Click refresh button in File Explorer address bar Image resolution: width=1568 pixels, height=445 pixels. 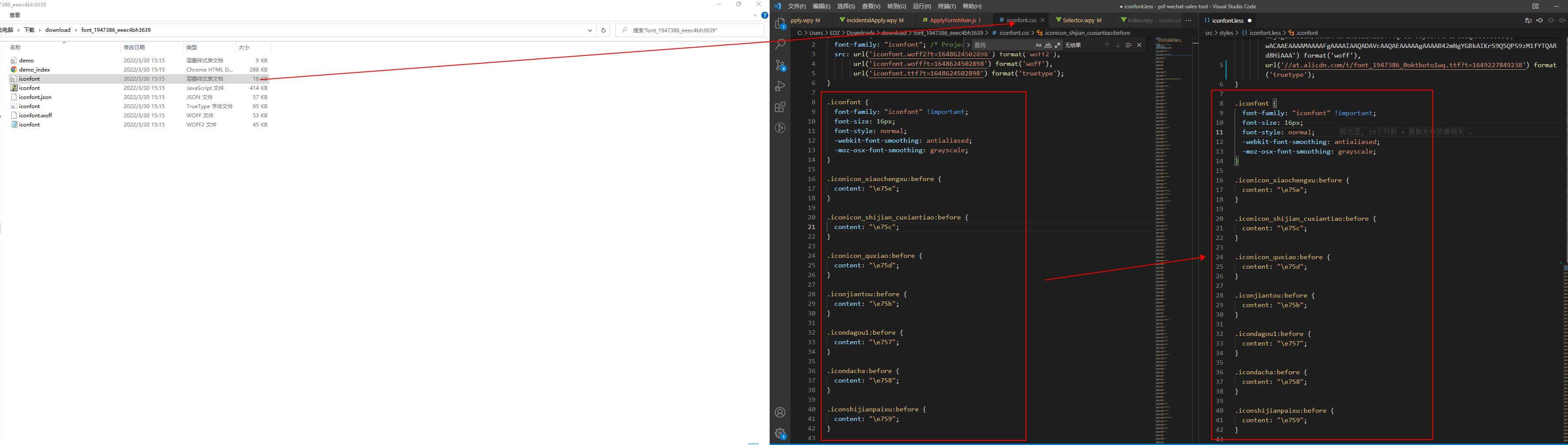pos(603,30)
